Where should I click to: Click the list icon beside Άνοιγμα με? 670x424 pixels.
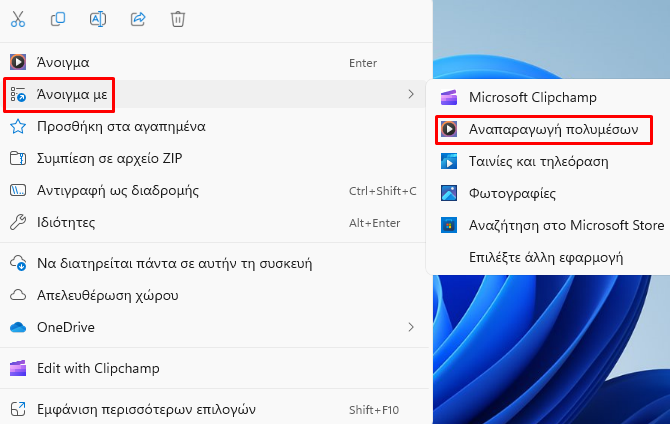point(18,94)
